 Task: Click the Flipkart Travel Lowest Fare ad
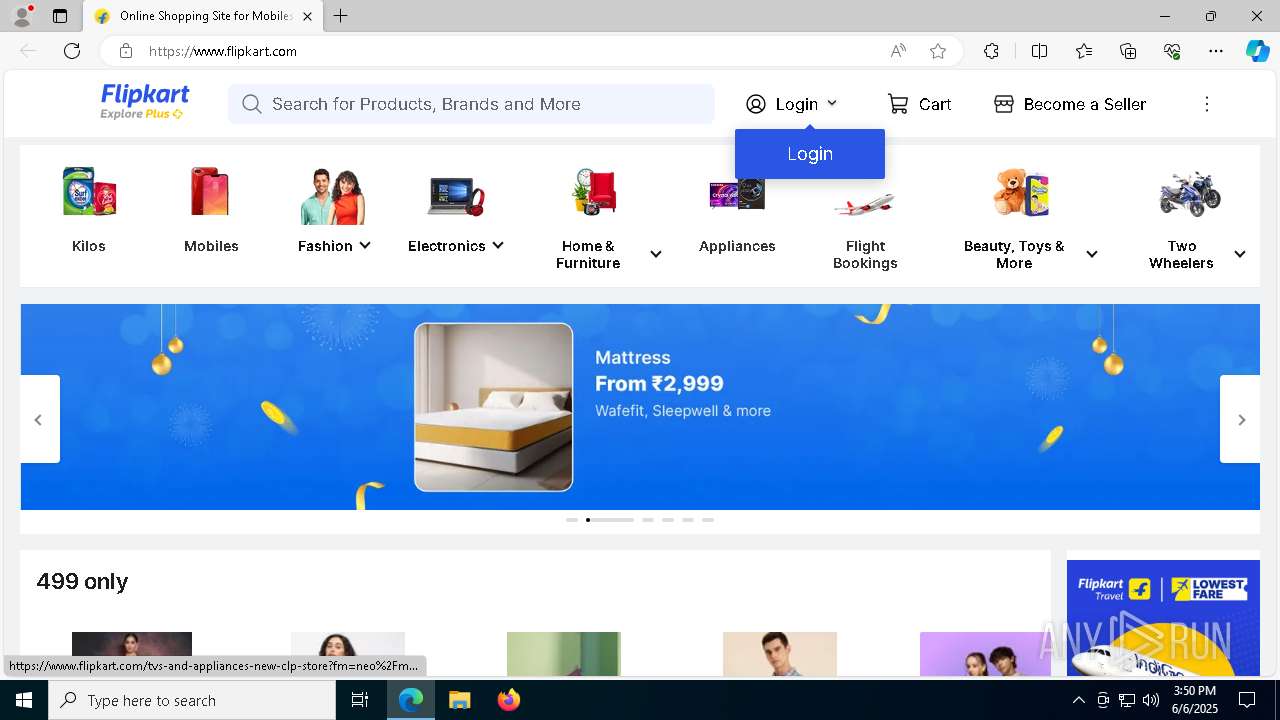pos(1163,618)
